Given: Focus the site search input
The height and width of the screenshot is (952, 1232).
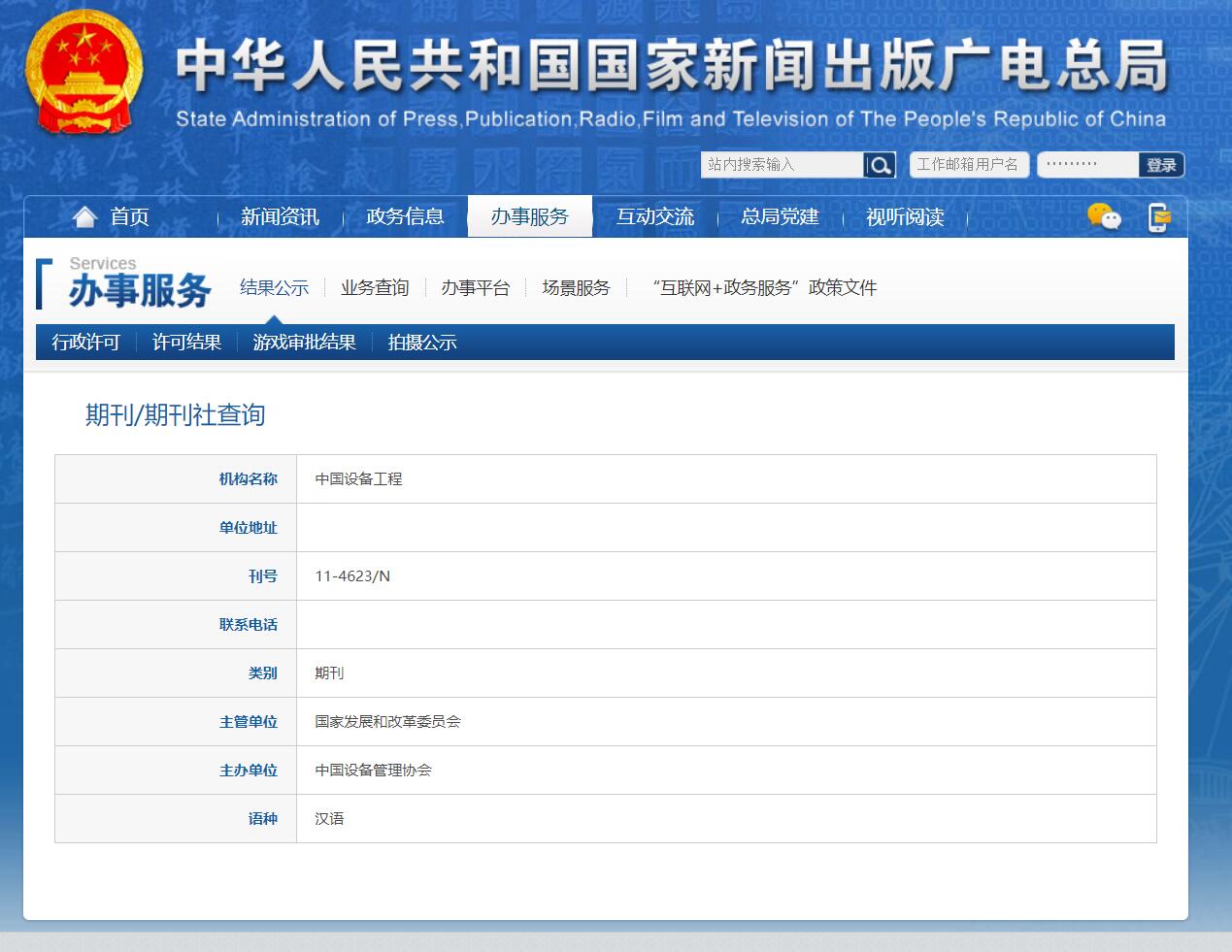Looking at the screenshot, I should (x=782, y=165).
